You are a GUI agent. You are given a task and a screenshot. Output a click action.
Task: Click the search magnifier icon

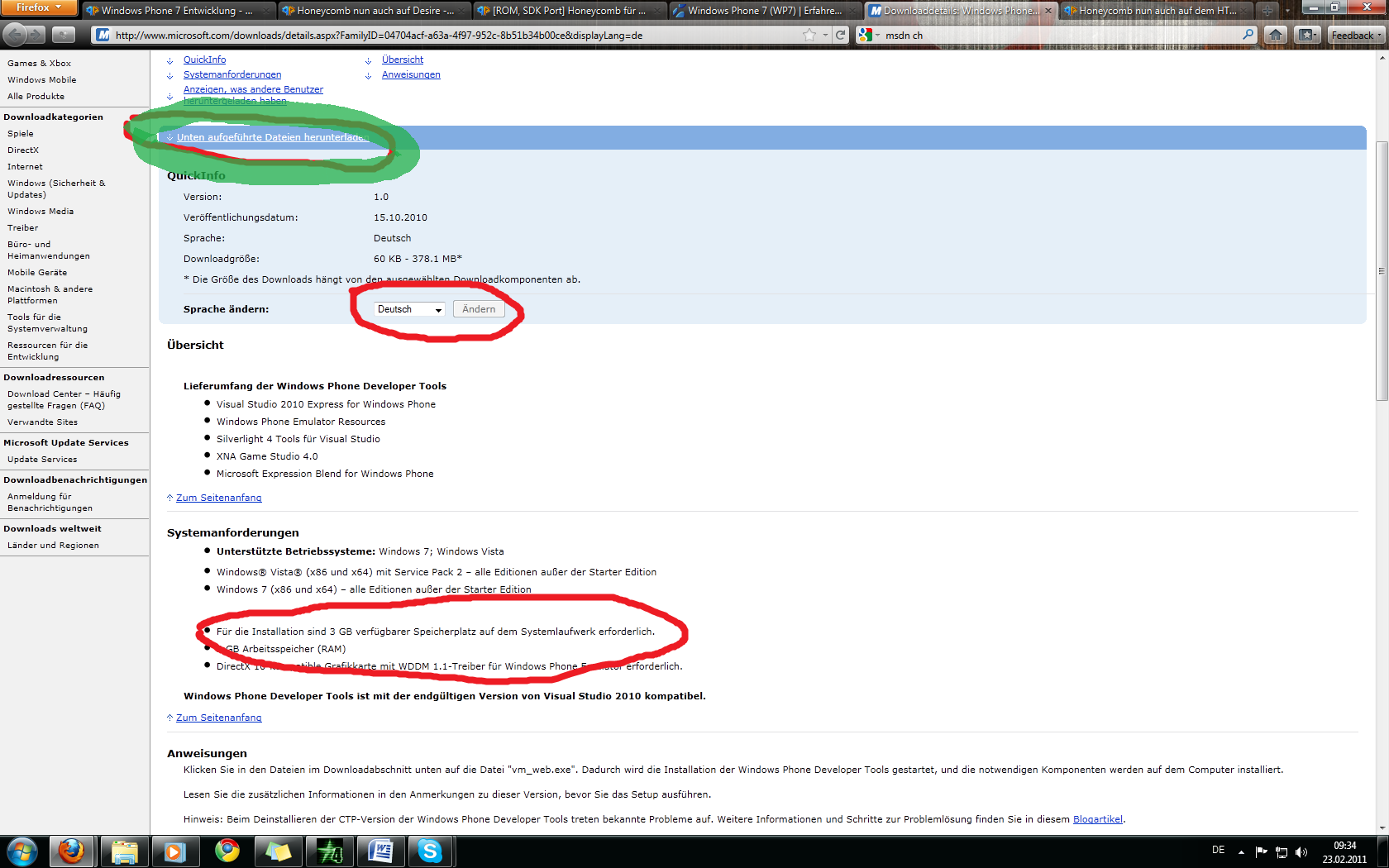pyautogui.click(x=1248, y=35)
